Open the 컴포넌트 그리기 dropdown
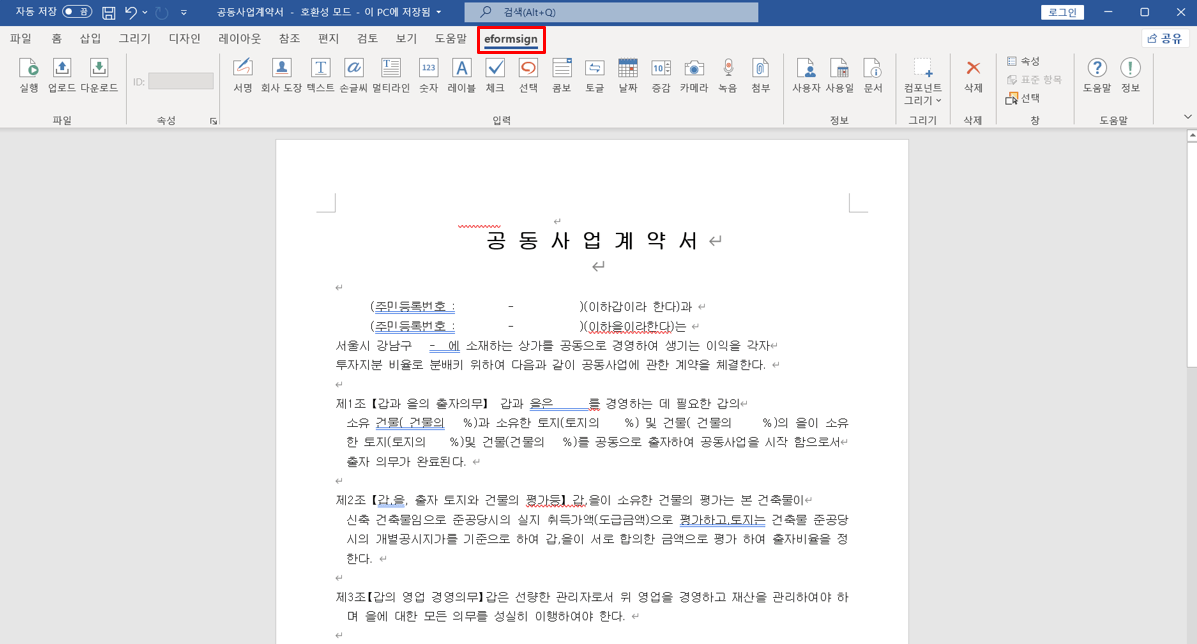Screen dimensions: 1197x644 [x=923, y=82]
